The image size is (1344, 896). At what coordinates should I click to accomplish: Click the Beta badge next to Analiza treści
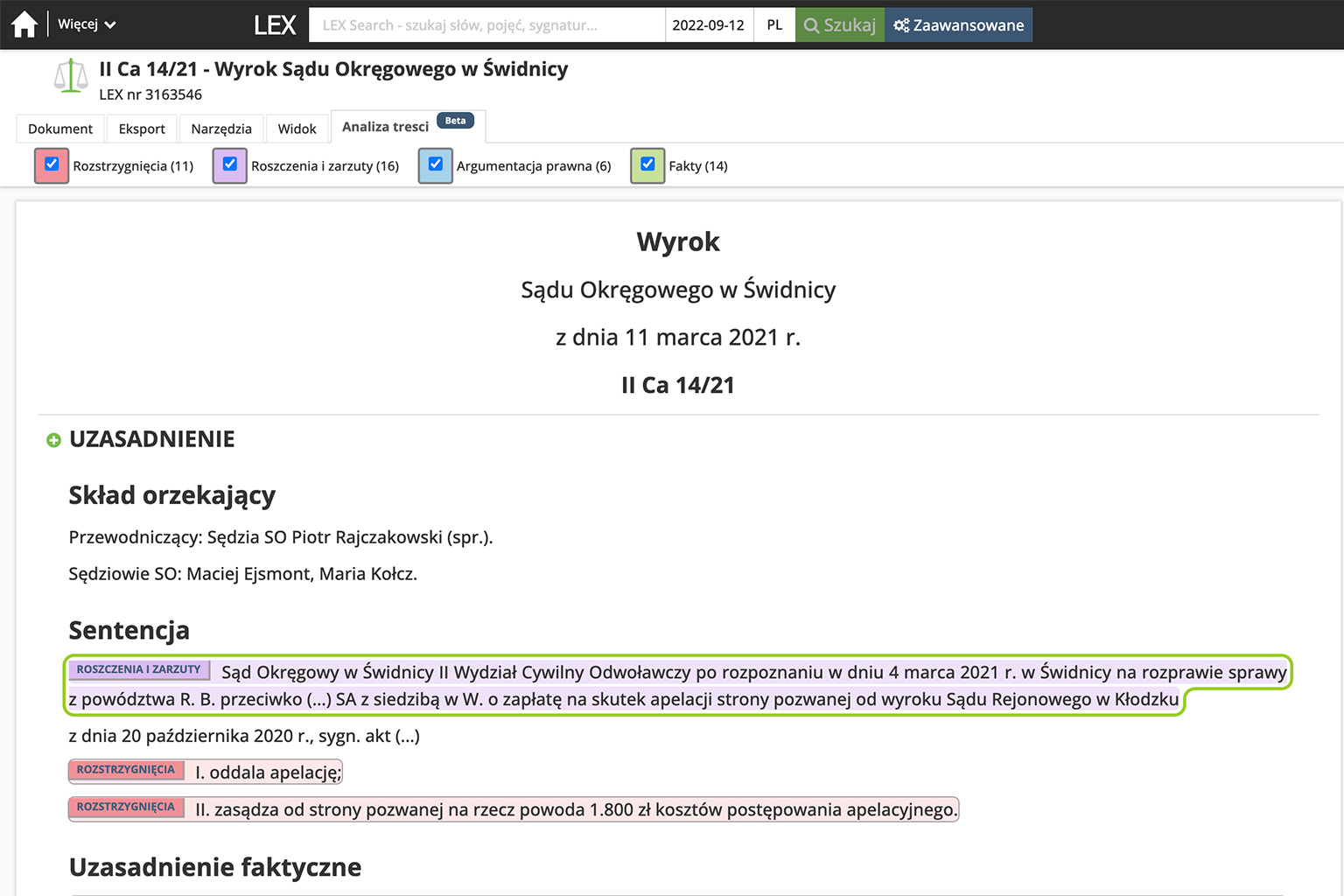[455, 121]
